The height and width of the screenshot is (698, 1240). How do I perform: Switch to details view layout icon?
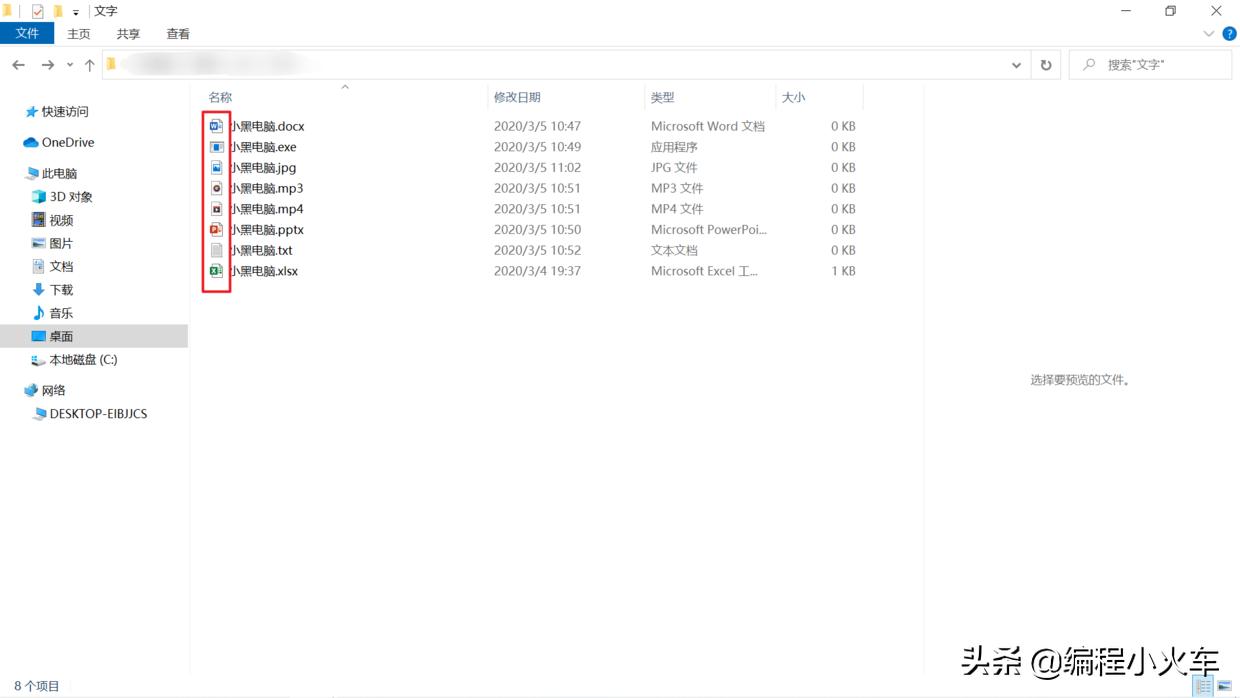(1203, 686)
